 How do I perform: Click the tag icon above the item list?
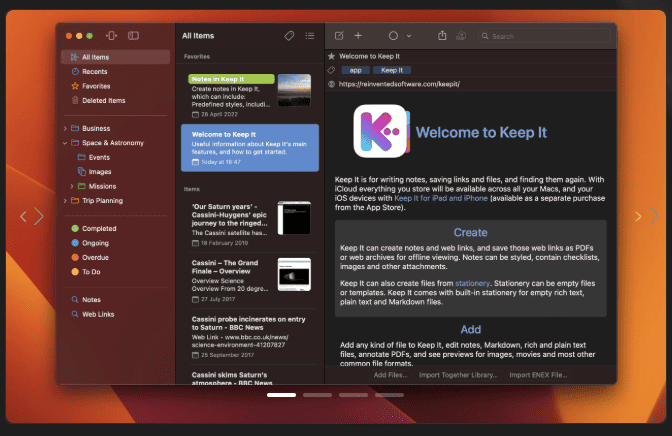[x=289, y=36]
